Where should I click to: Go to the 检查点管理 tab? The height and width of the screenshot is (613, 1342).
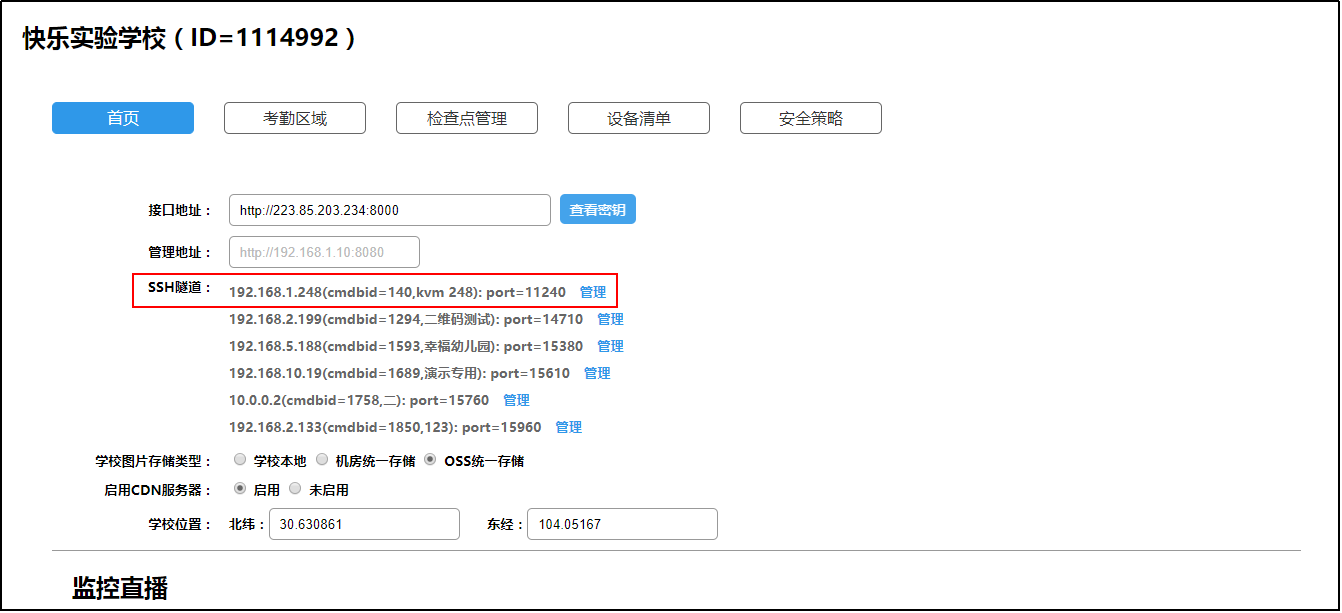467,118
